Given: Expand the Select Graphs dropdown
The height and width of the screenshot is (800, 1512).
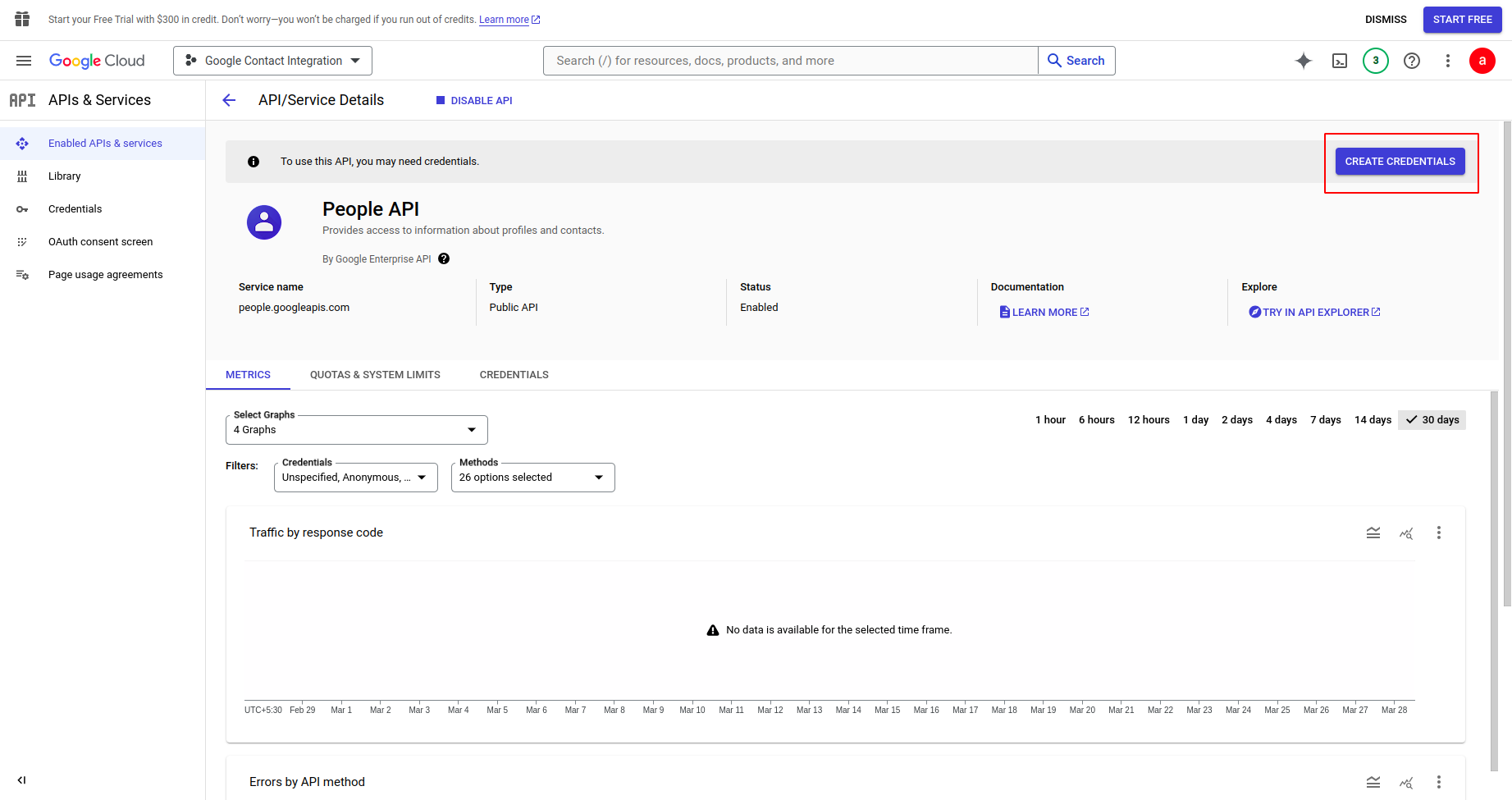Looking at the screenshot, I should pos(356,430).
